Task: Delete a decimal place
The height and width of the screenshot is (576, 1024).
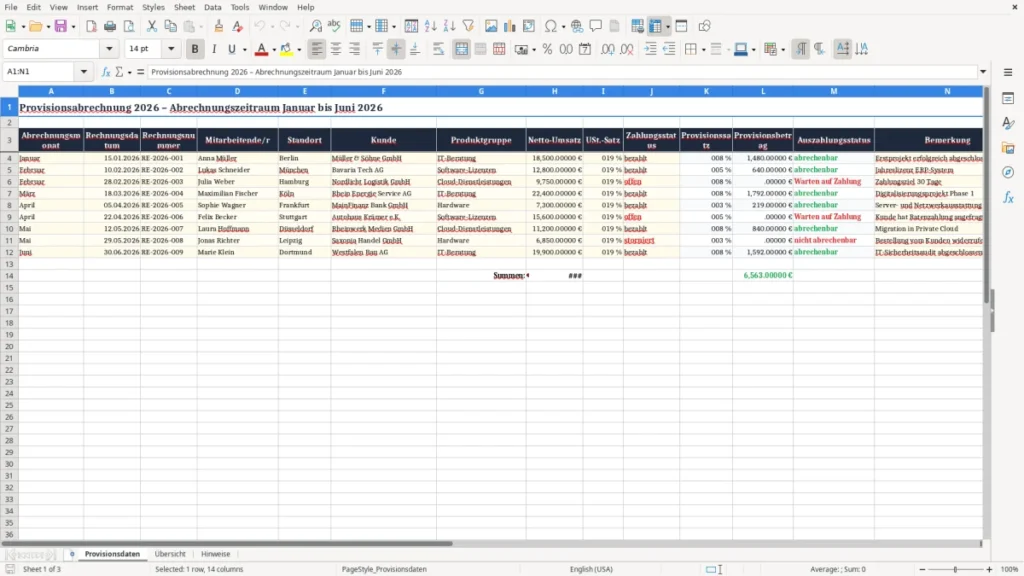Action: [627, 49]
